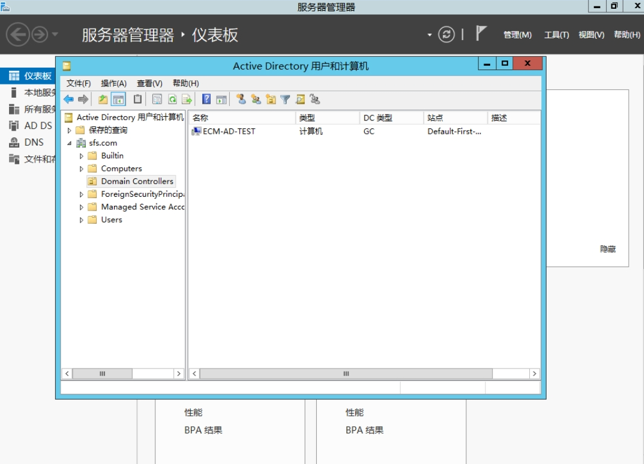Open 帮助(H) menu in Server Manager
The image size is (644, 464).
[627, 35]
